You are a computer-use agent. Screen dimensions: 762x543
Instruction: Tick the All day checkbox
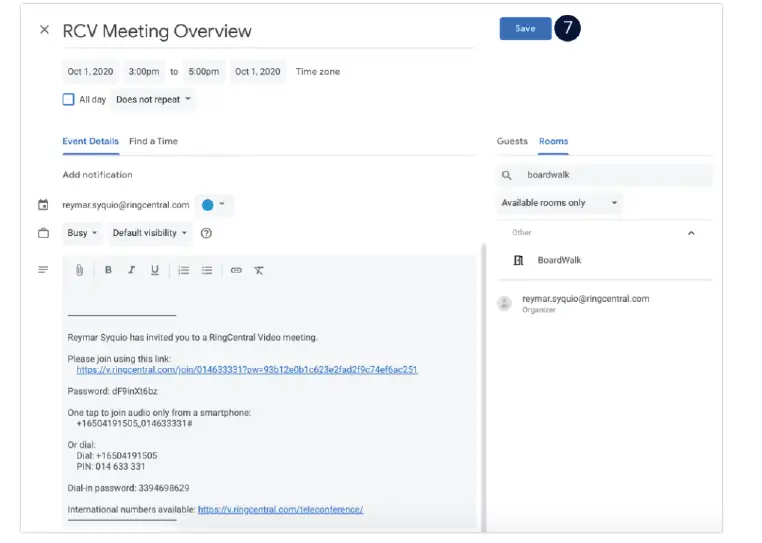click(x=69, y=100)
